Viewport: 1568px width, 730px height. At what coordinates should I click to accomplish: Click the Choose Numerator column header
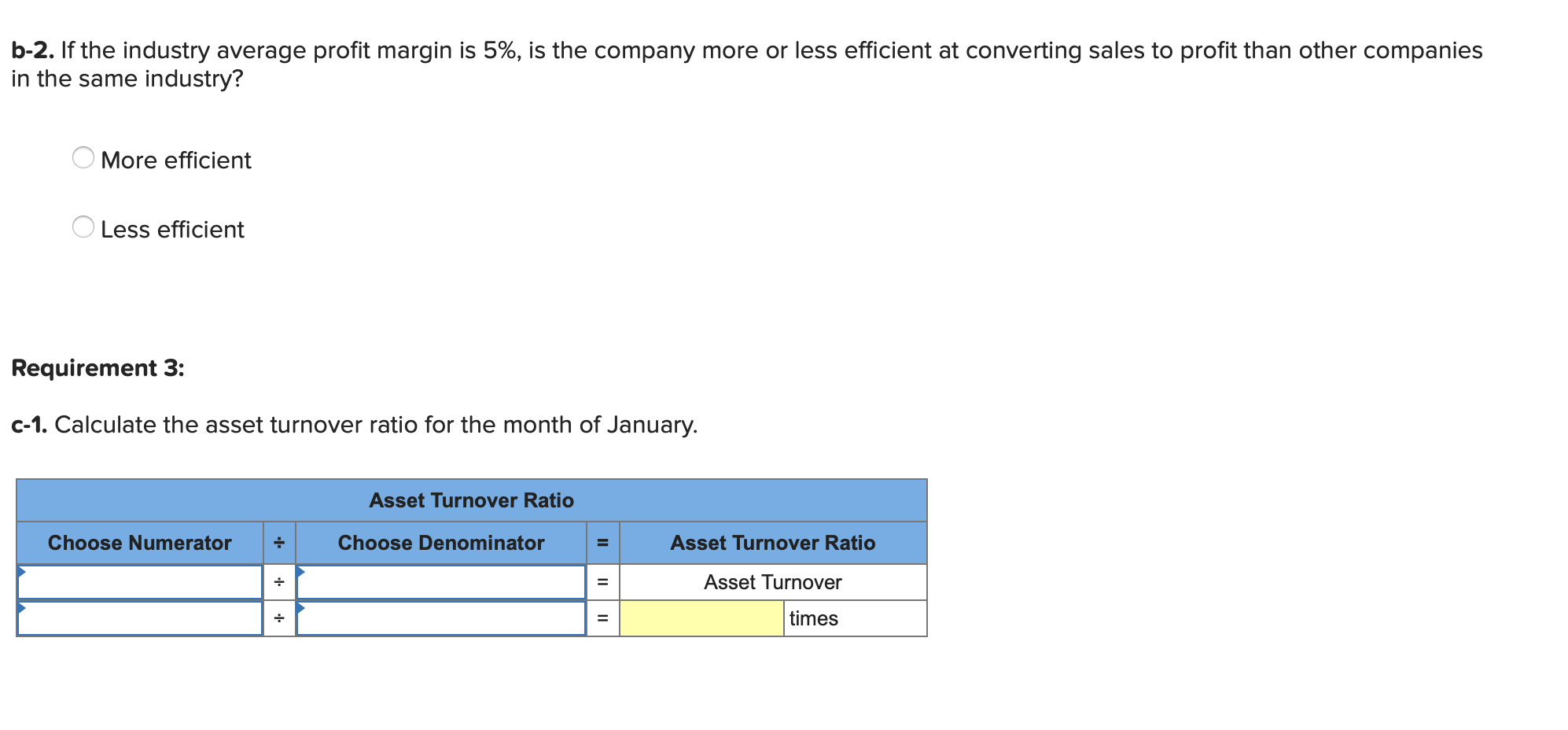tap(140, 542)
